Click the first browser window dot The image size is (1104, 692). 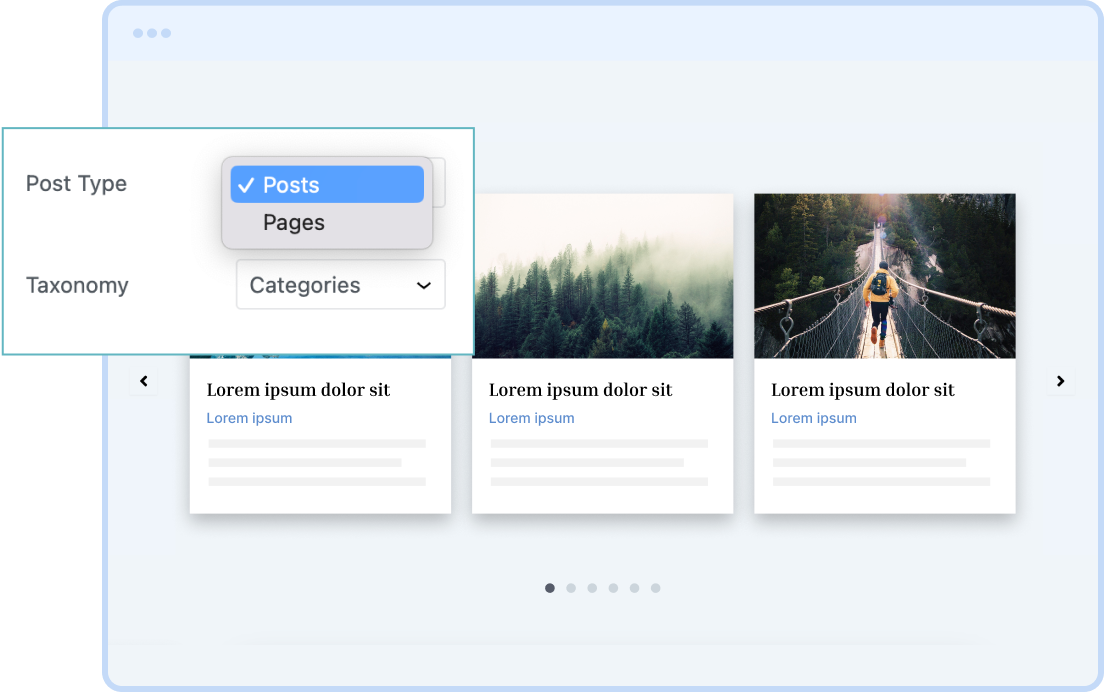137,33
